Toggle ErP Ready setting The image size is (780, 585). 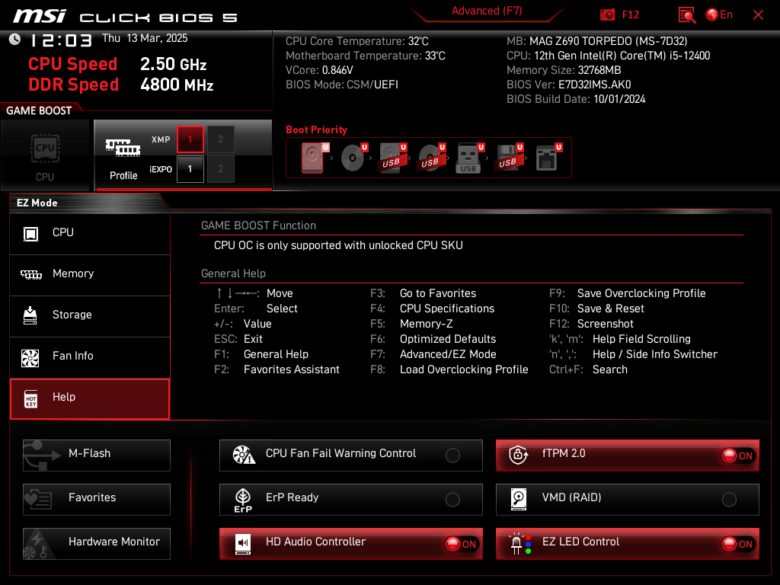(351, 499)
